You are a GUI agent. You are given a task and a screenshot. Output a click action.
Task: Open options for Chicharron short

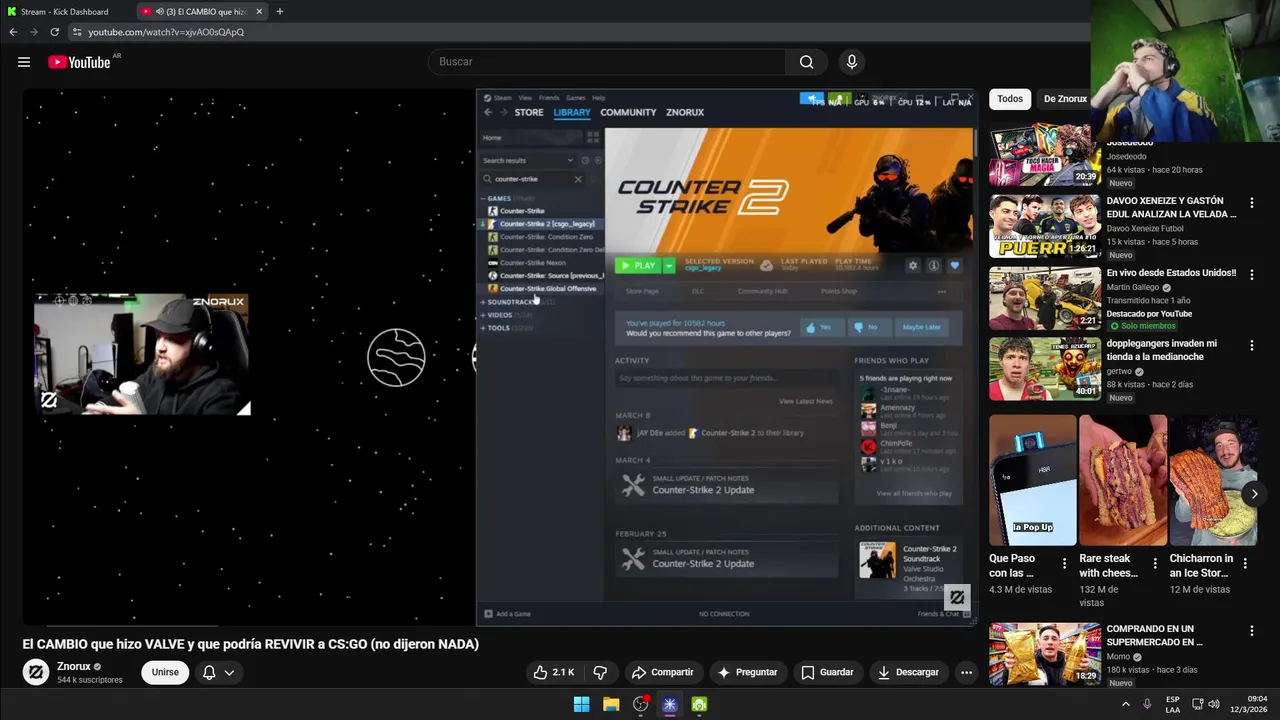1245,564
